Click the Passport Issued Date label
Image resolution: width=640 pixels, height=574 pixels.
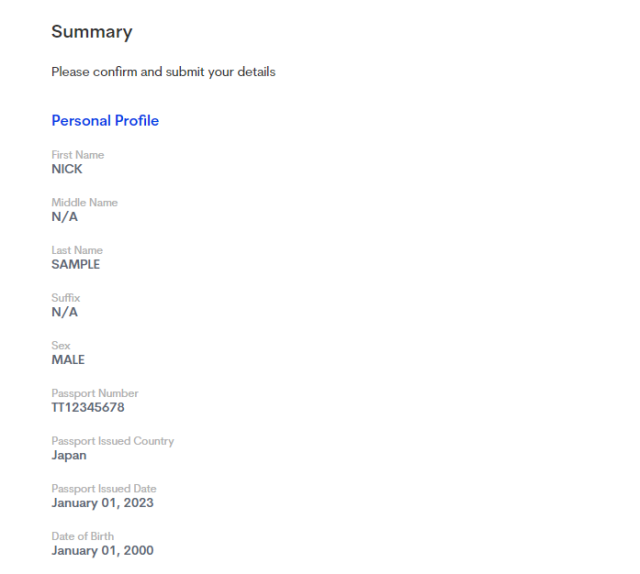point(104,489)
